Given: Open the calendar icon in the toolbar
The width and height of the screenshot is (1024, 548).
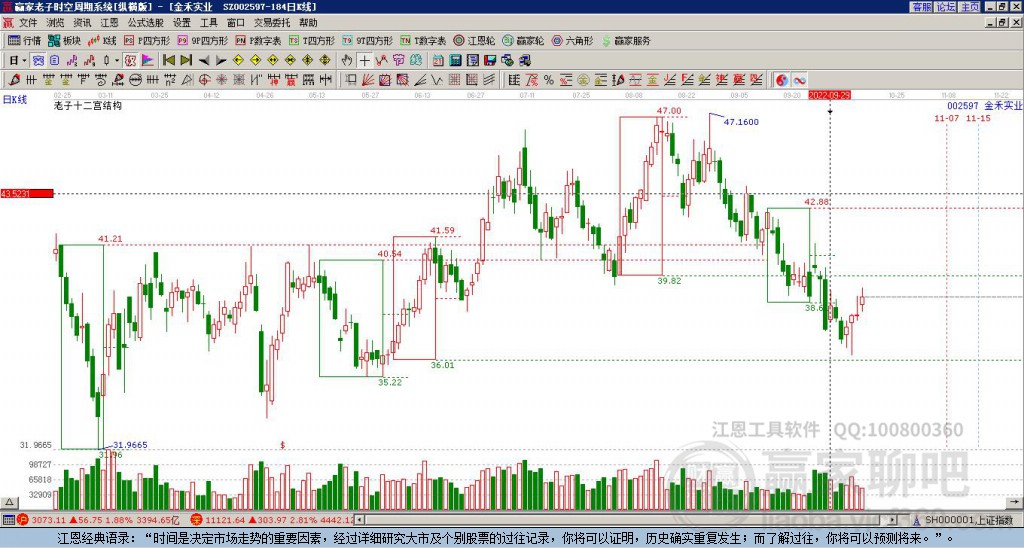Looking at the screenshot, I should [x=438, y=61].
